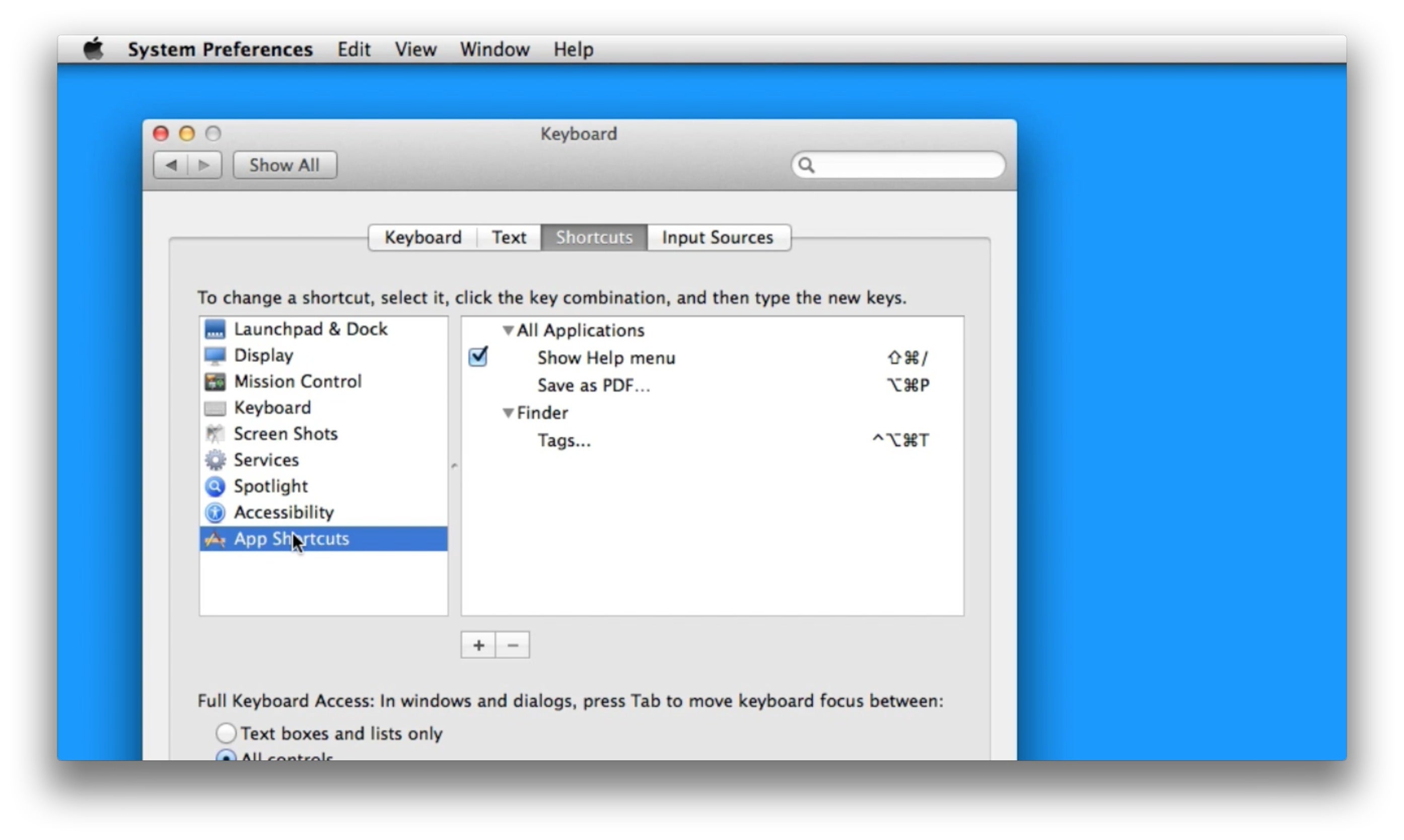Screen dimensions: 1404x840
Task: Collapse the All Applications group
Action: [508, 330]
